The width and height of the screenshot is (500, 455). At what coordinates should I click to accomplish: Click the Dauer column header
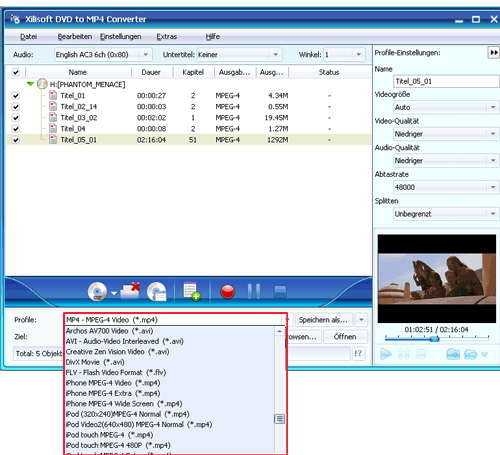[151, 72]
